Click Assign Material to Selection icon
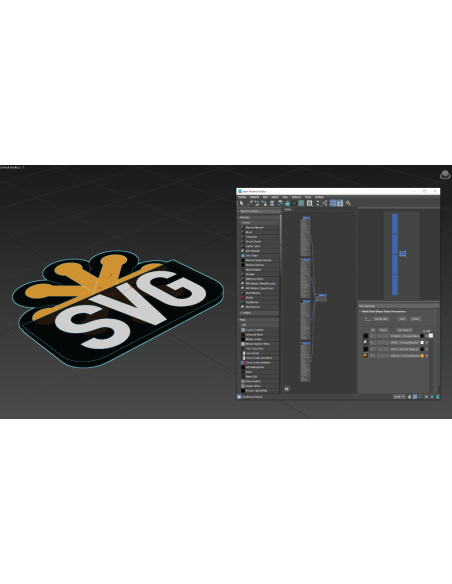 [x=264, y=203]
